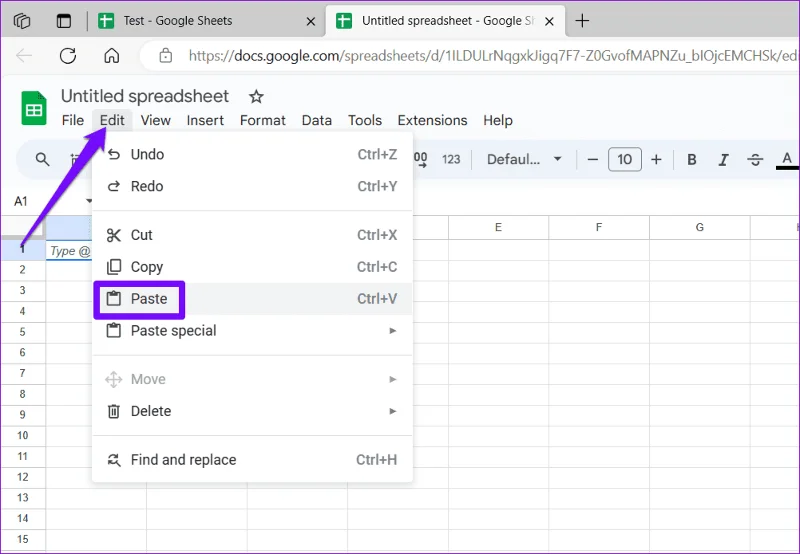Select row 5 header
This screenshot has width=800, height=554.
(22, 332)
